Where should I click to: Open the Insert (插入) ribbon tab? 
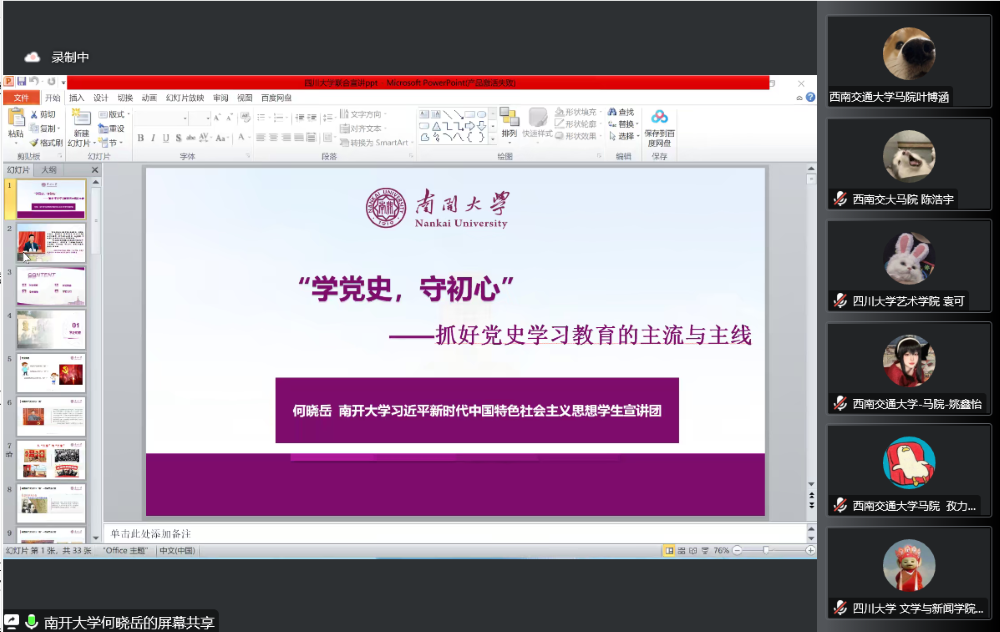(x=77, y=98)
